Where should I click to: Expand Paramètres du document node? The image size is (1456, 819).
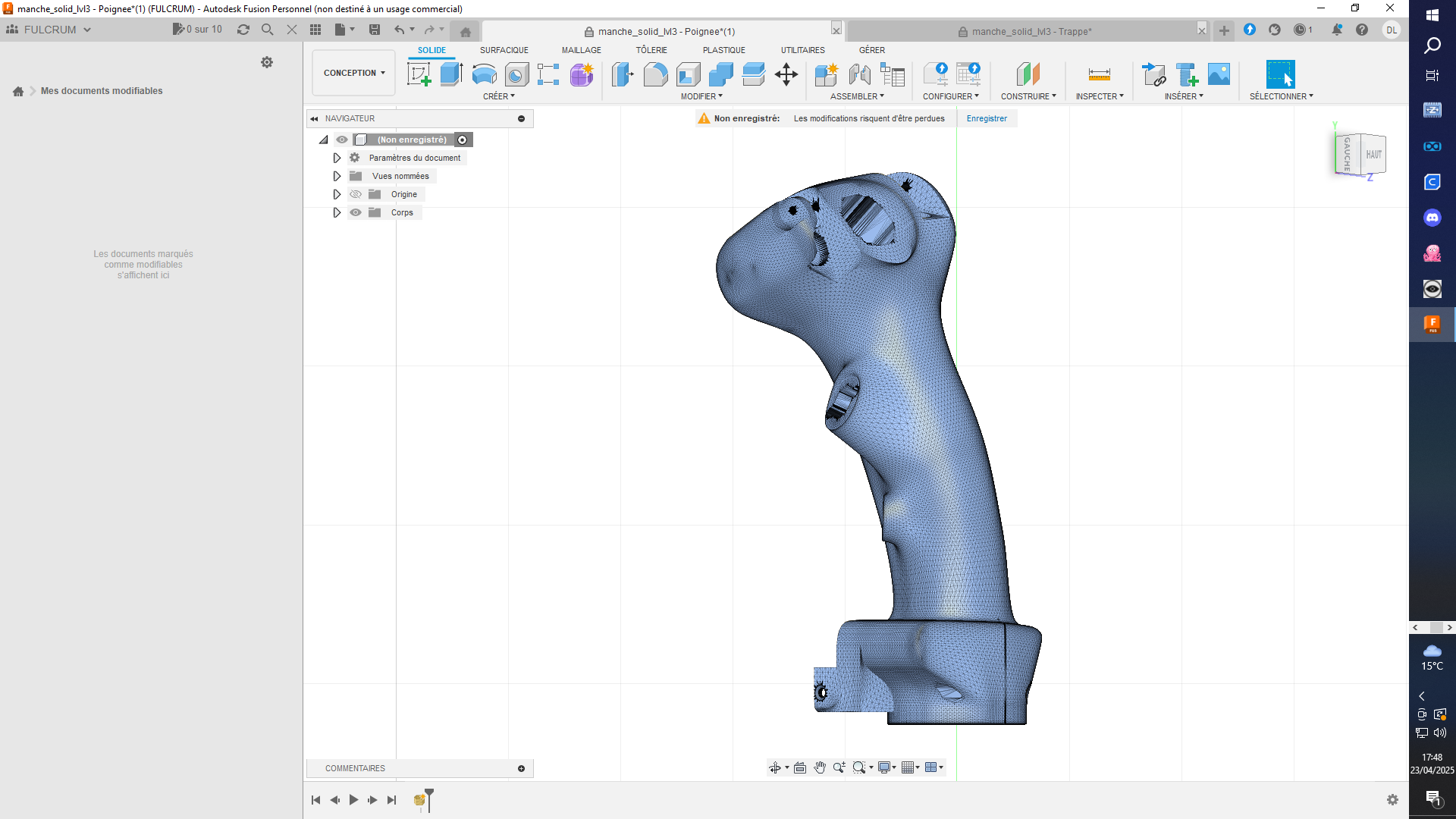337,158
